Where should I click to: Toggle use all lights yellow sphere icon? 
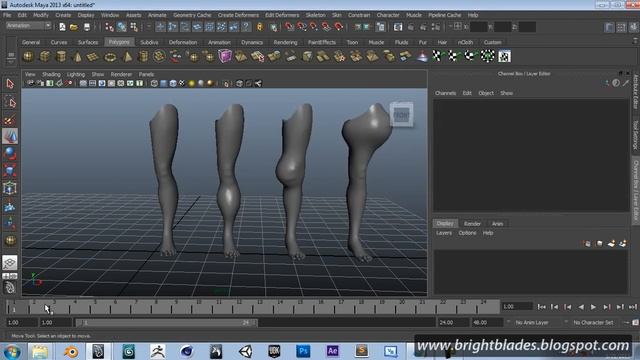[x=191, y=84]
